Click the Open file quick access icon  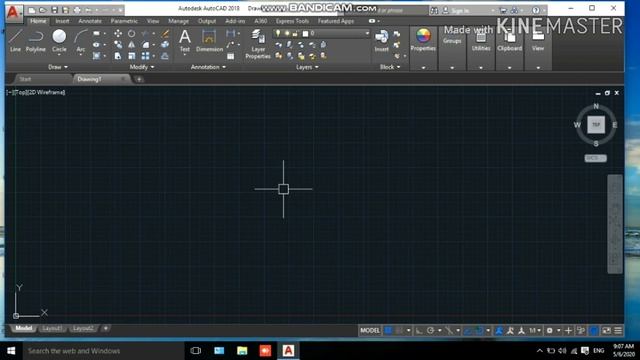coord(43,10)
